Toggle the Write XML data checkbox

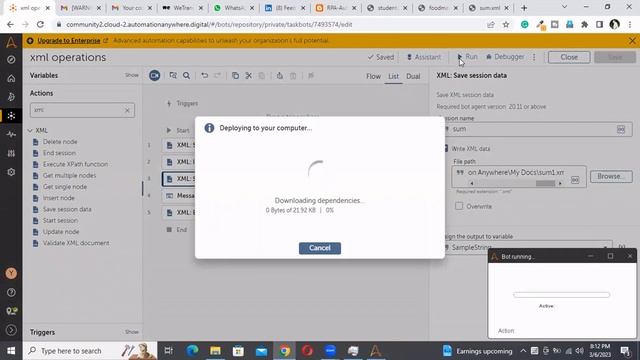446,149
